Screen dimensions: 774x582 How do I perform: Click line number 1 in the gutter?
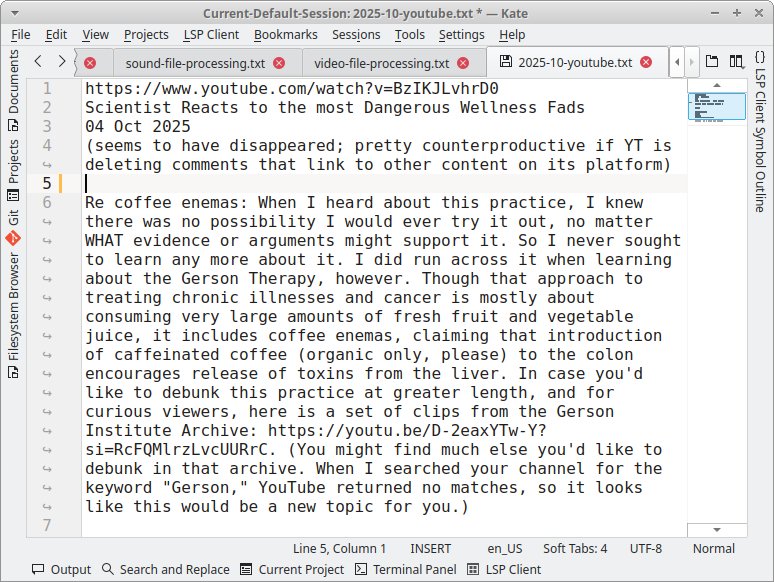47,88
